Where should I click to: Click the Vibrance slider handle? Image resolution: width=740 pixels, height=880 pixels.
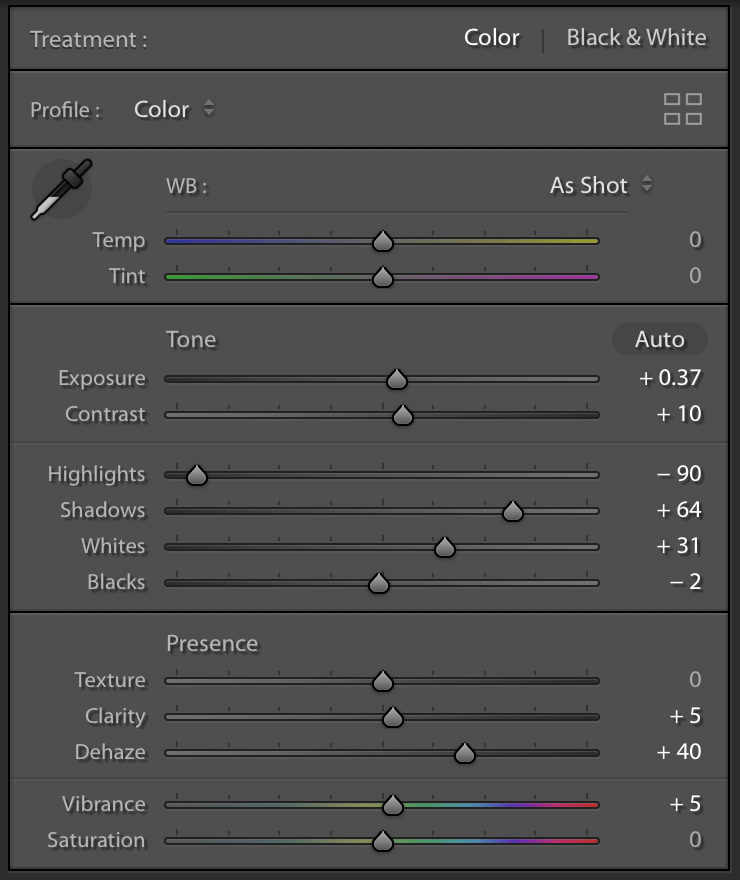393,804
